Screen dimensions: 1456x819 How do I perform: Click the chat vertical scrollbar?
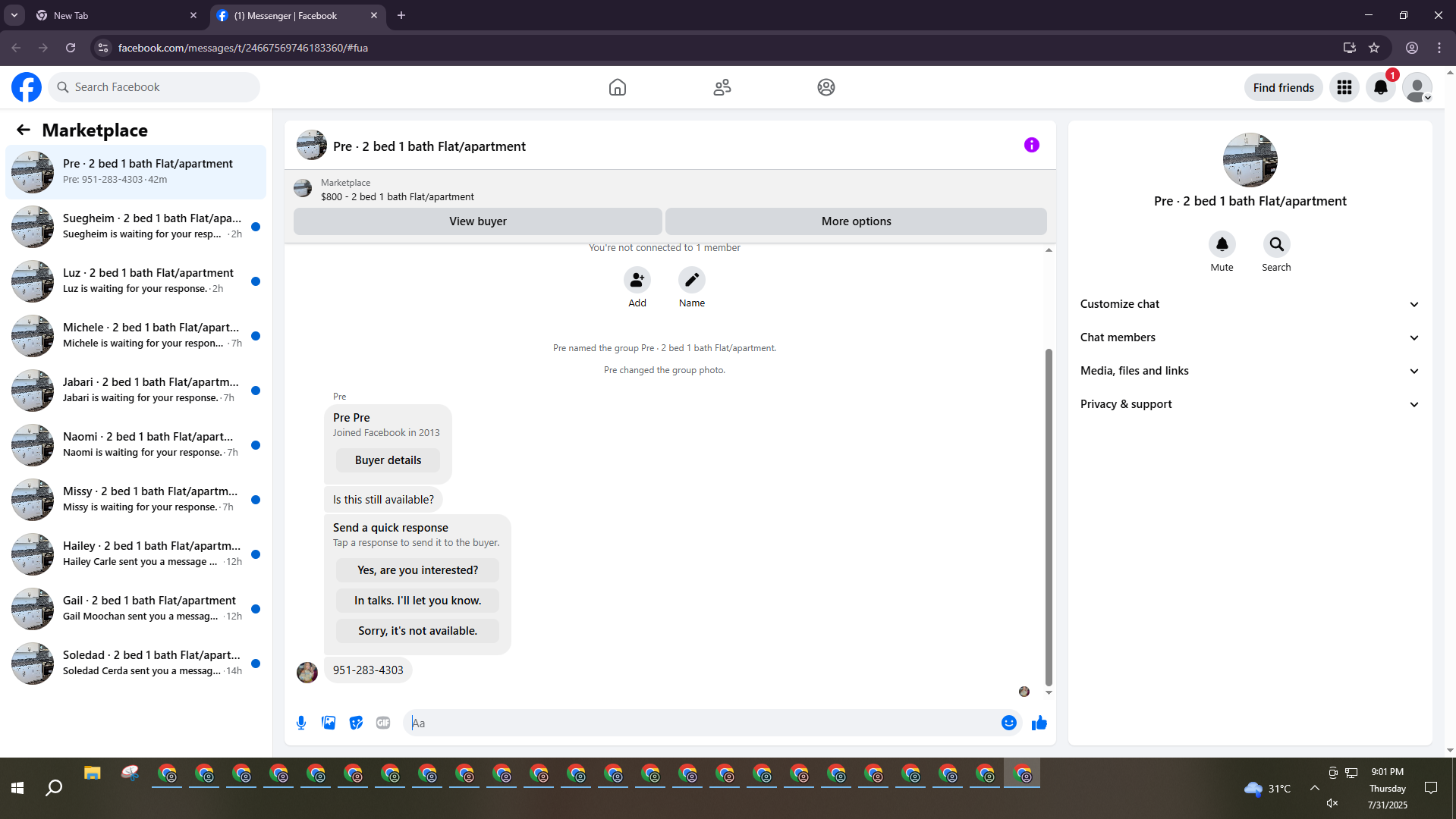click(x=1049, y=516)
